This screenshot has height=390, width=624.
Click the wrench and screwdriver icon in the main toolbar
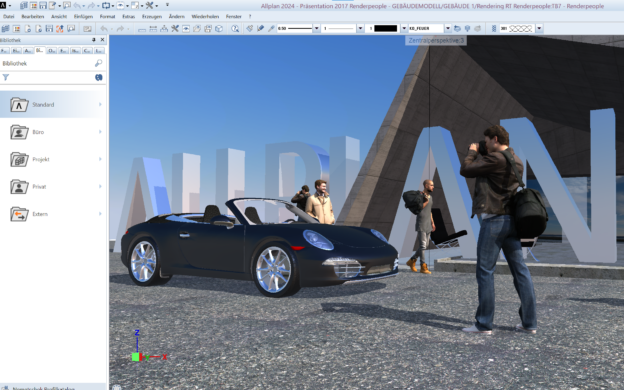coord(175,28)
